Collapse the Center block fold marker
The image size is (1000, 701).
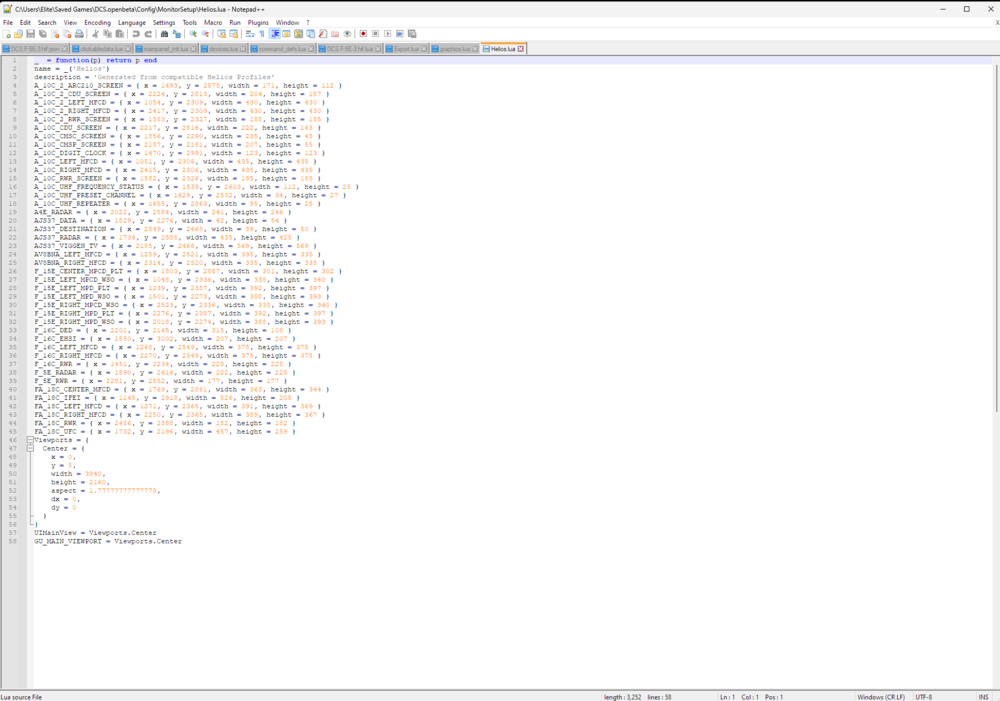30,448
